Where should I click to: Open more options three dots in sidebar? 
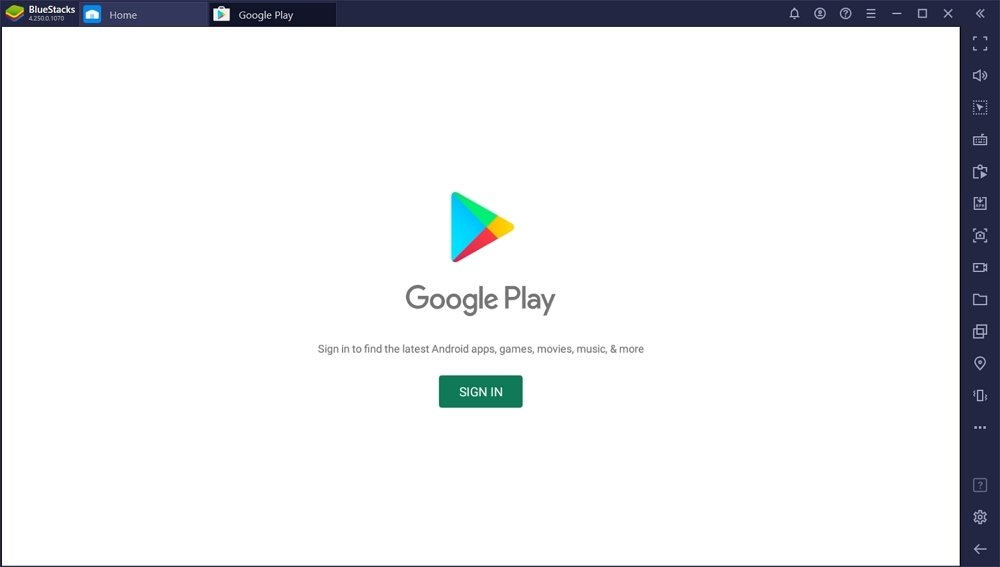click(x=980, y=427)
